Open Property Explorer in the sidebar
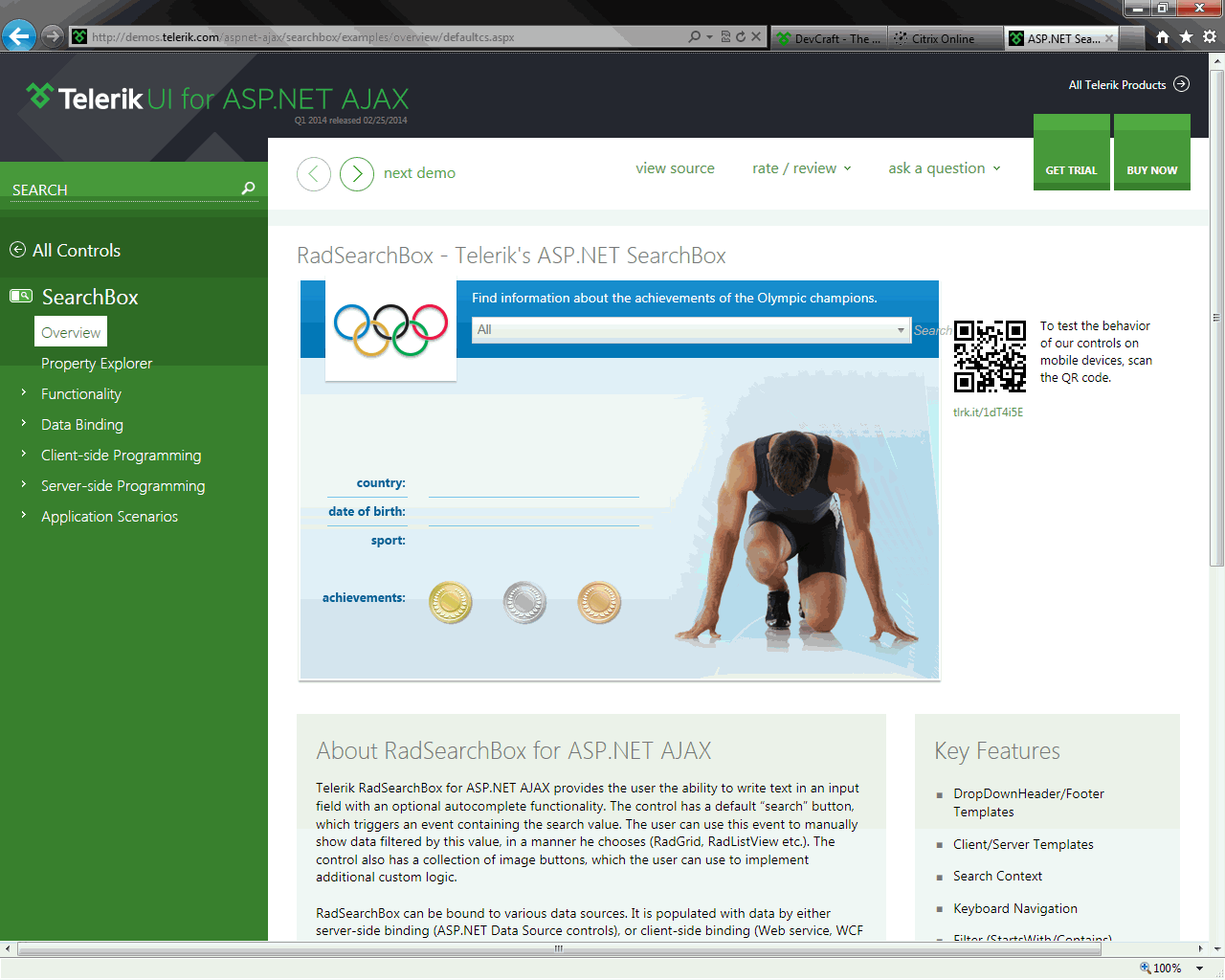 point(97,364)
